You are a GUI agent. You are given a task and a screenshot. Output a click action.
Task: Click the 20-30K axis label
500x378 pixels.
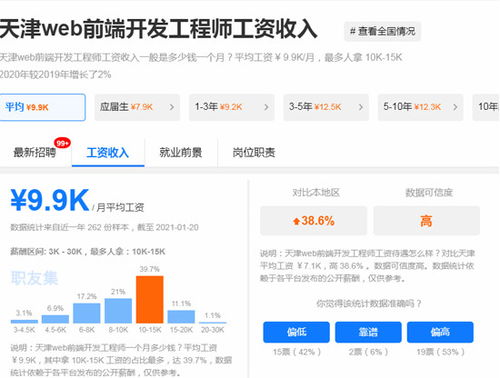(x=213, y=330)
